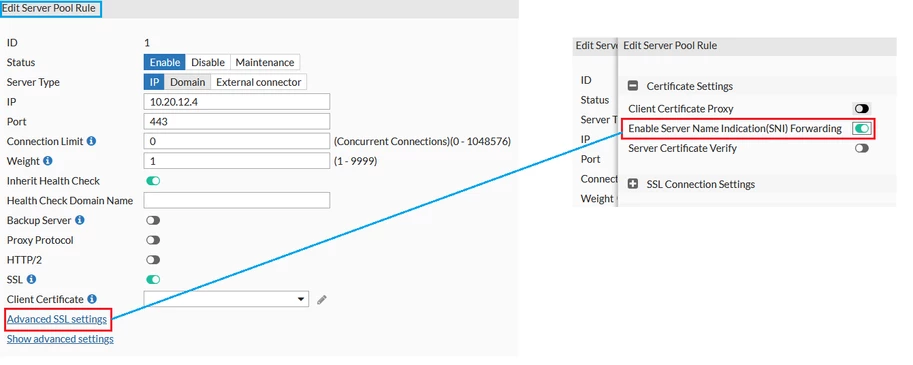Image resolution: width=913 pixels, height=365 pixels.
Task: Open Advanced SSL settings link
Action: tap(57, 319)
